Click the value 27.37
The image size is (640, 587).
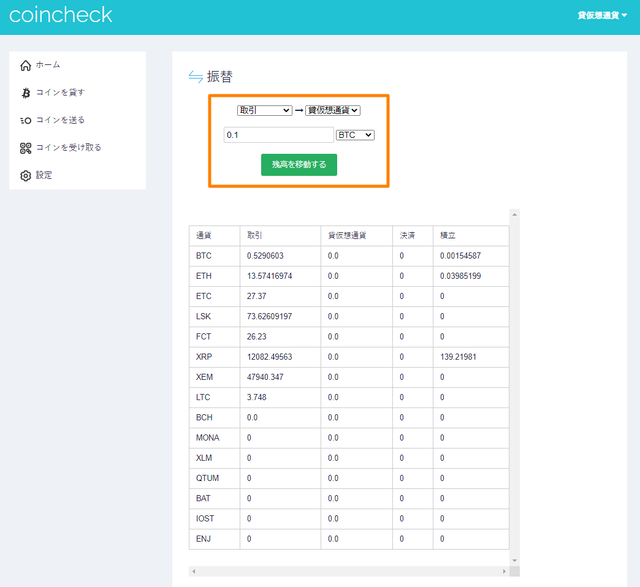point(256,296)
